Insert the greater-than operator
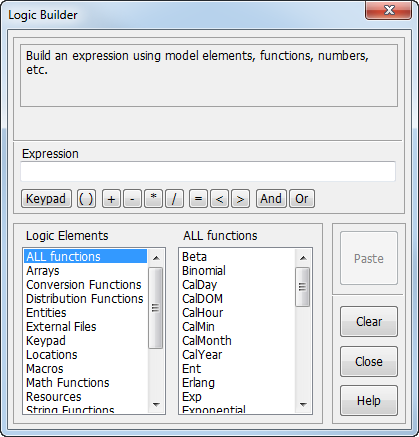The image size is (419, 437). (x=240, y=199)
